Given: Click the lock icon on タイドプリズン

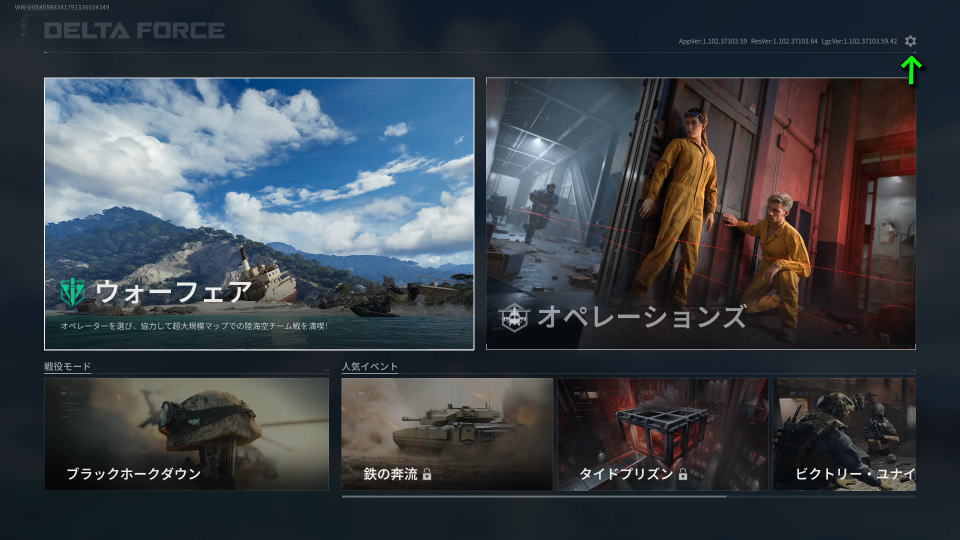Looking at the screenshot, I should tap(683, 474).
